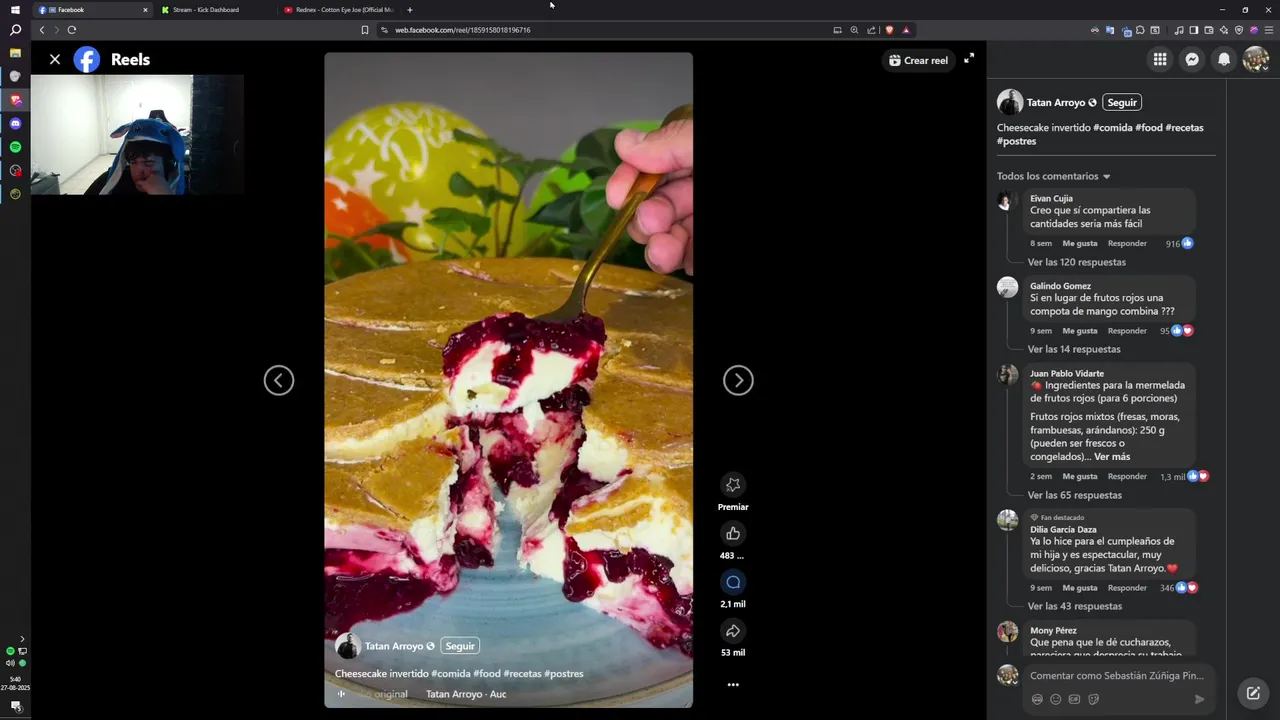View the 1,3 mil reactions on Juan Pablo's comment

point(1184,477)
